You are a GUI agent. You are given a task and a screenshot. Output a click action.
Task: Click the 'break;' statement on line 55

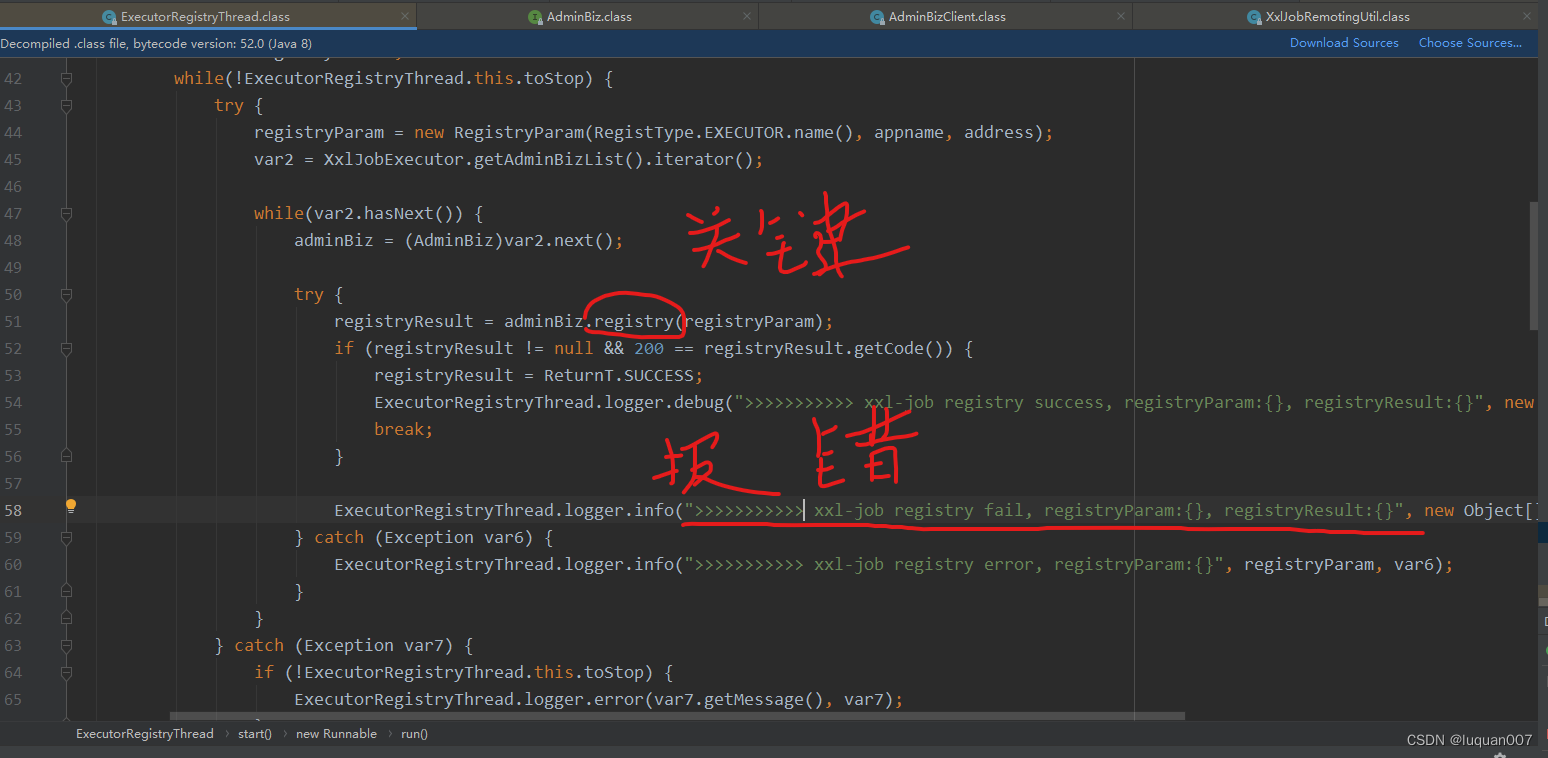tap(404, 429)
